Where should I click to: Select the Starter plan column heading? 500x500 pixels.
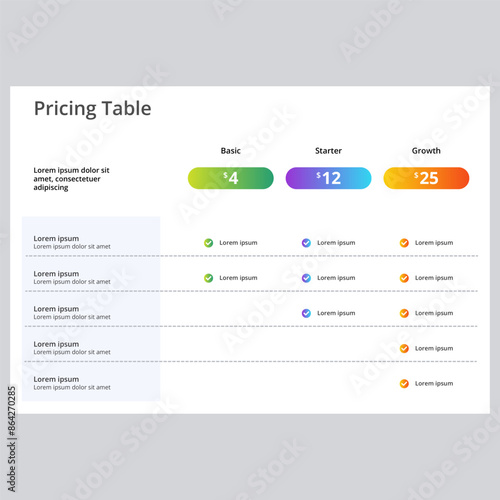328,151
